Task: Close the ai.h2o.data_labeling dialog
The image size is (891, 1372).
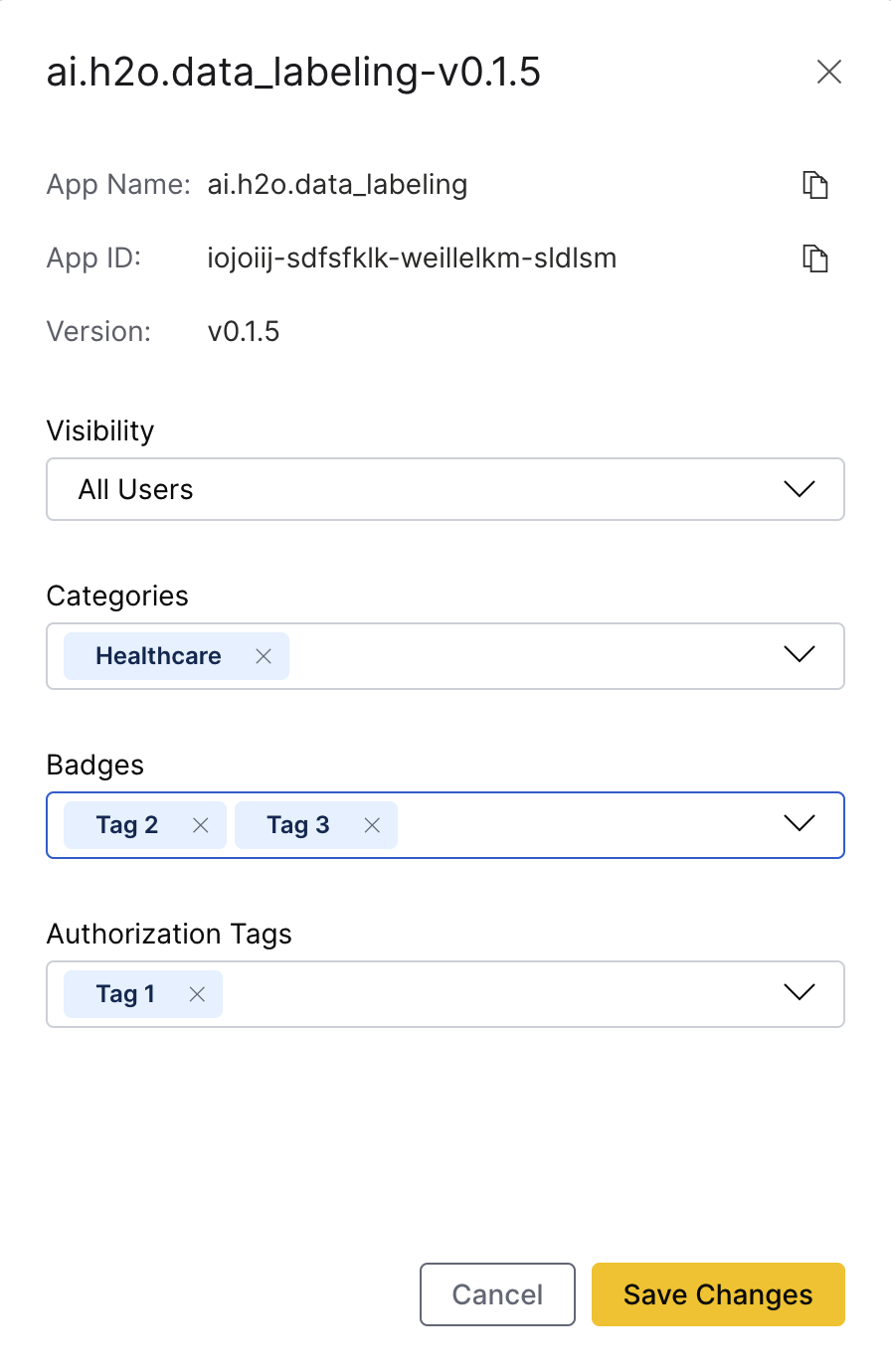Action: click(x=828, y=72)
